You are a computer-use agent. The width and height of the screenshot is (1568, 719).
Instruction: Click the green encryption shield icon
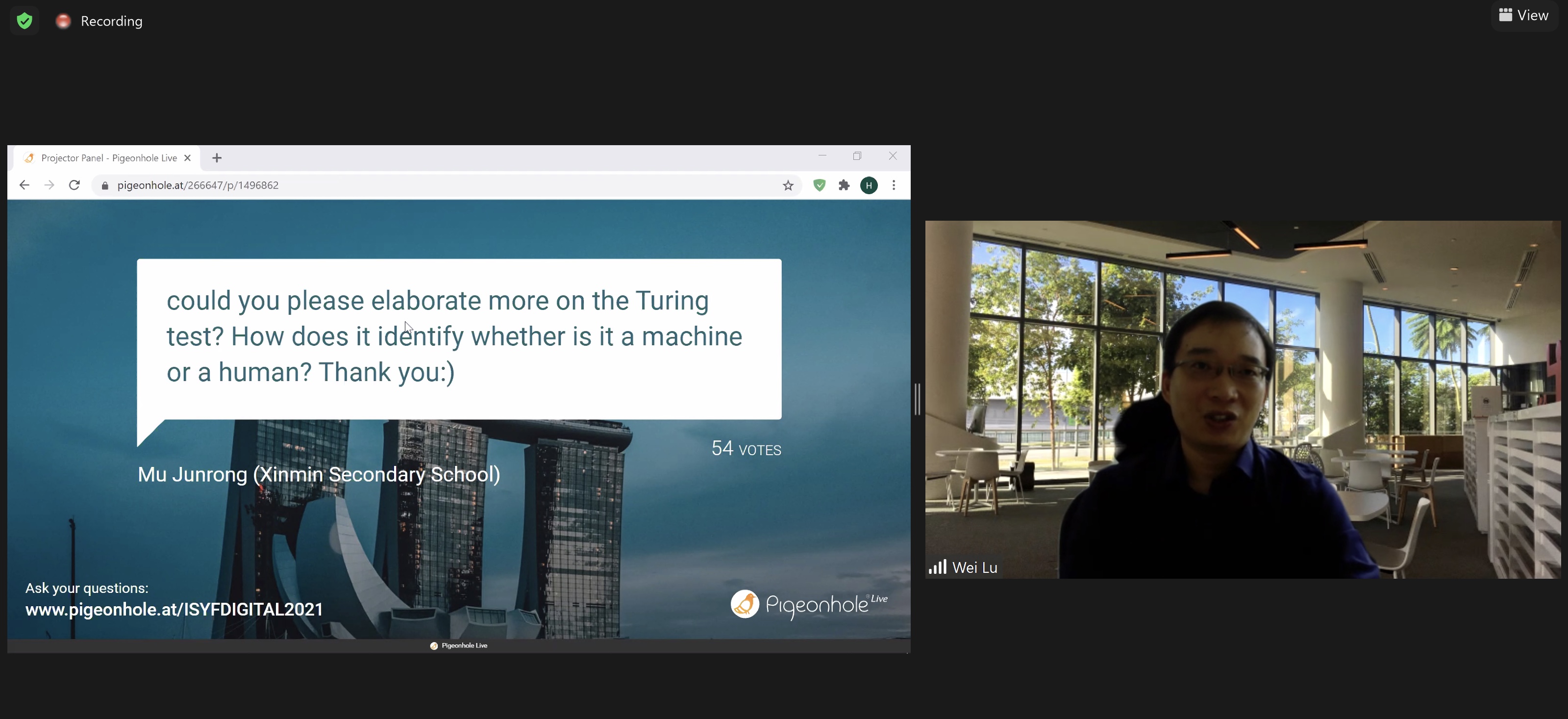[x=25, y=21]
